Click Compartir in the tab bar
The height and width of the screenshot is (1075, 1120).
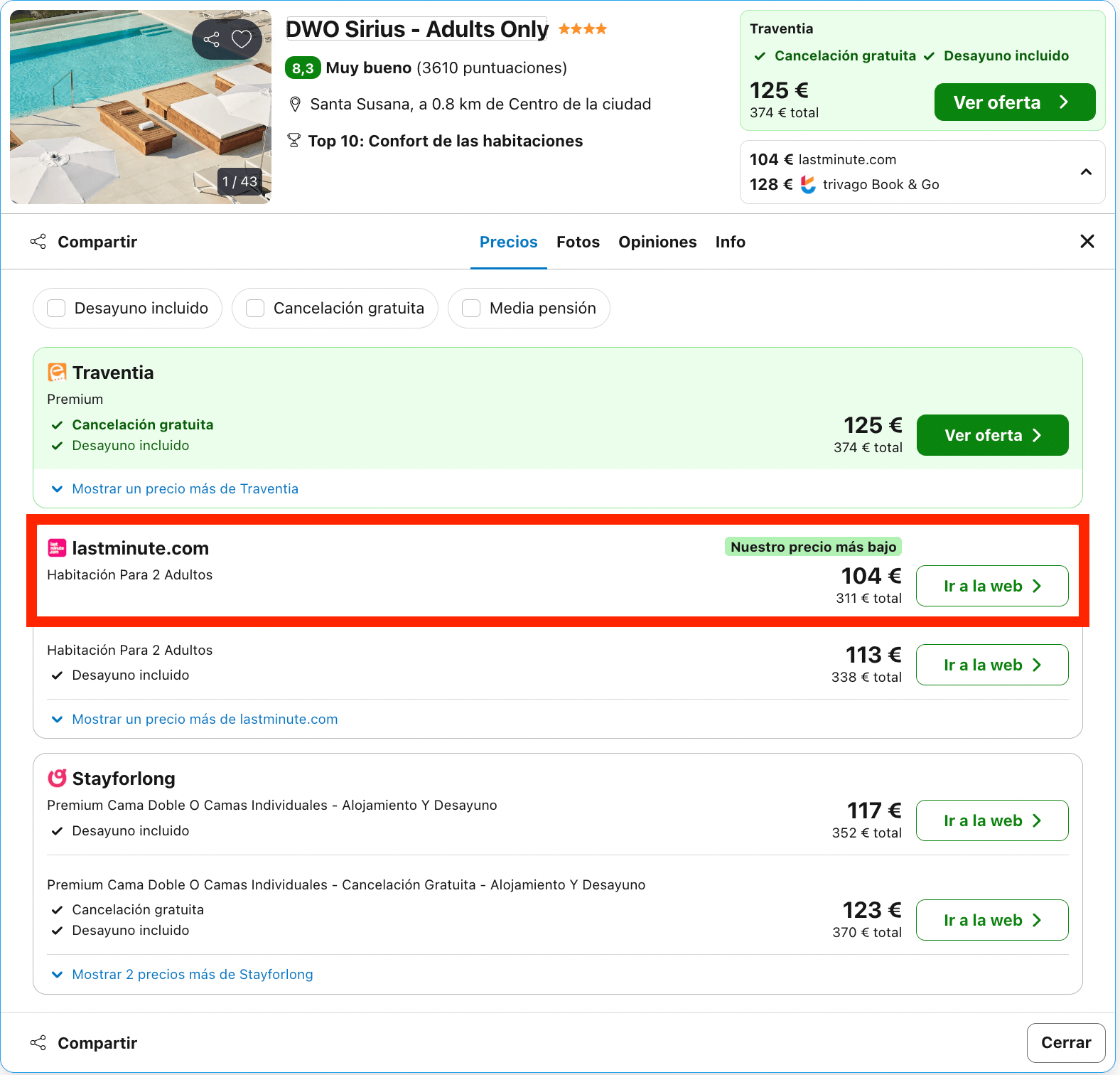tap(97, 242)
